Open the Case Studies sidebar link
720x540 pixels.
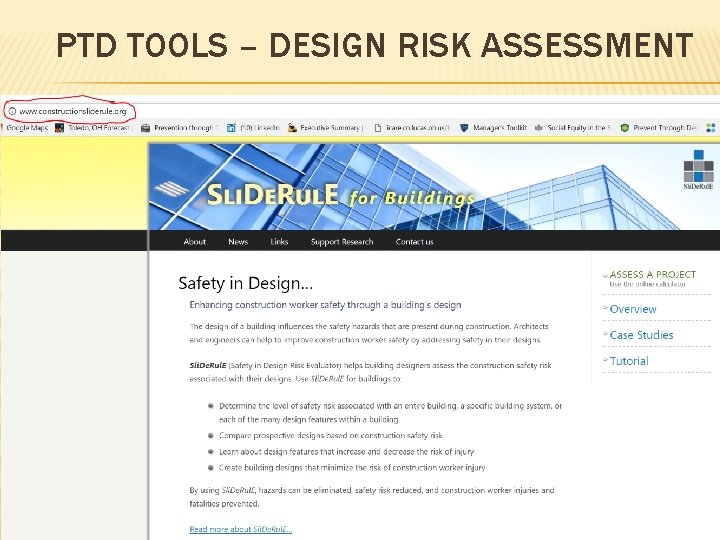(641, 335)
